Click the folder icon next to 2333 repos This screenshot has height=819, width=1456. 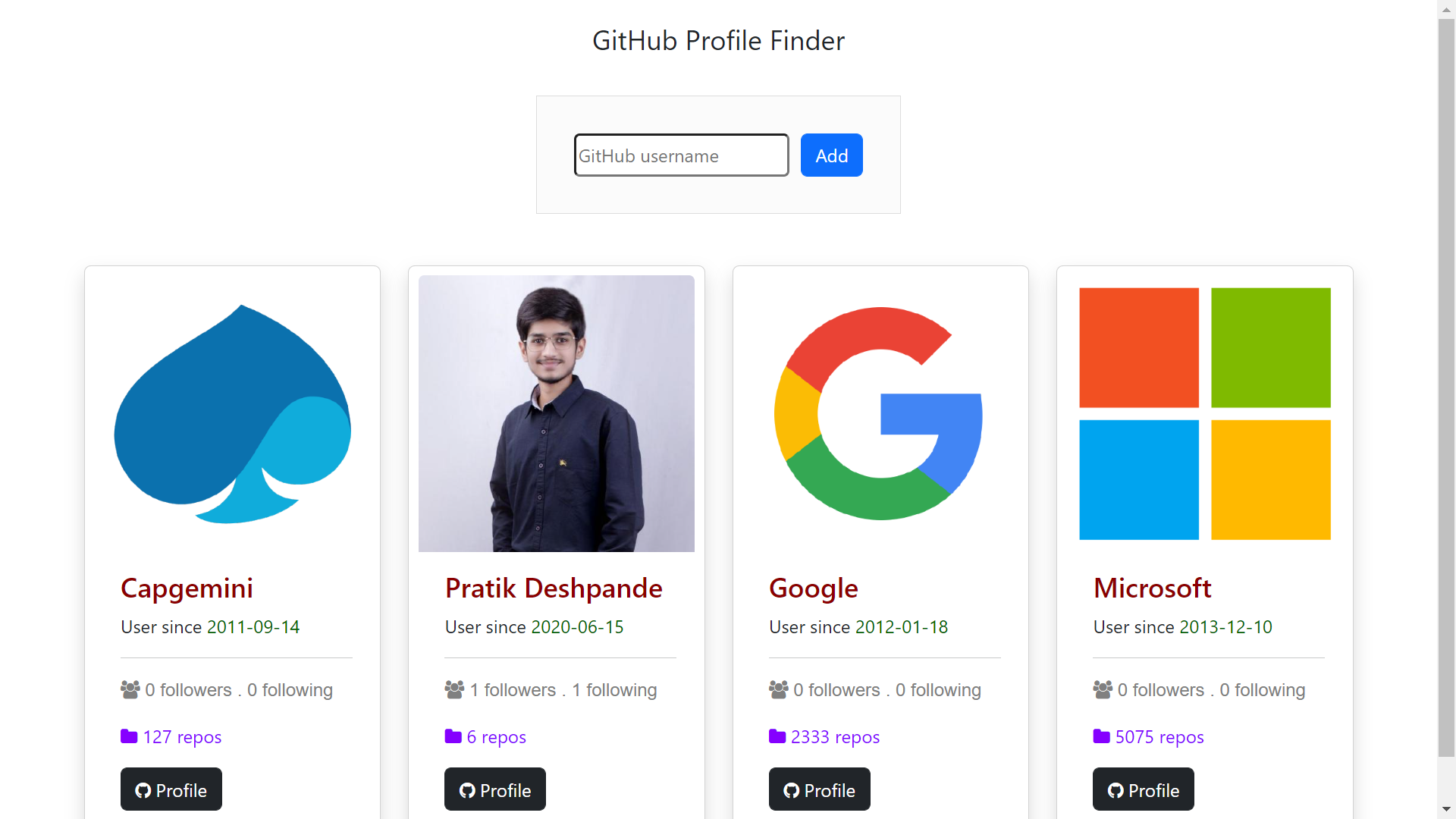[777, 736]
